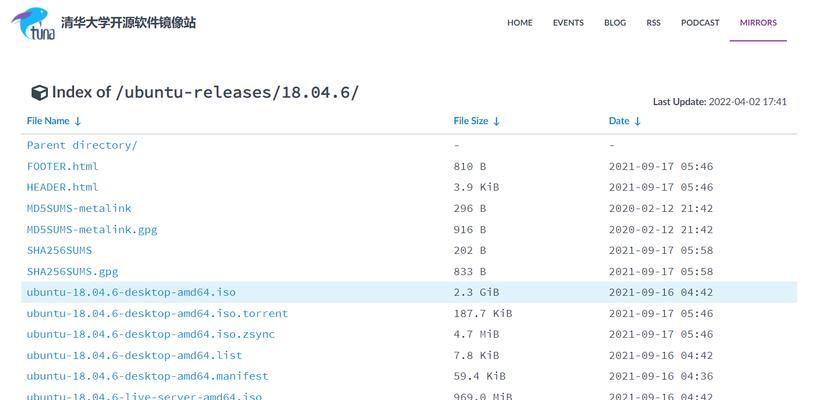Image resolution: width=831 pixels, height=400 pixels.
Task: Click the date in the SHA256SUMS.gpg row
Action: [x=661, y=271]
